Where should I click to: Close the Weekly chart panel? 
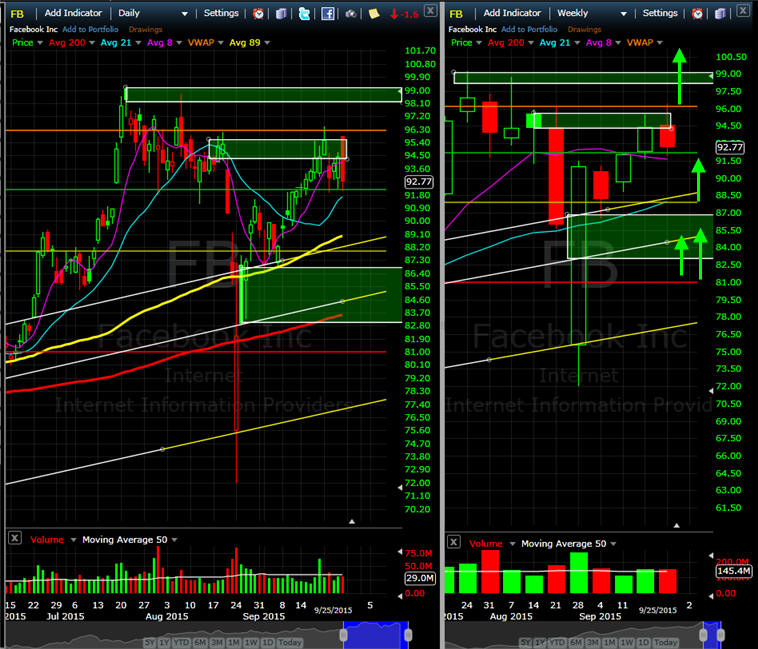(743, 10)
